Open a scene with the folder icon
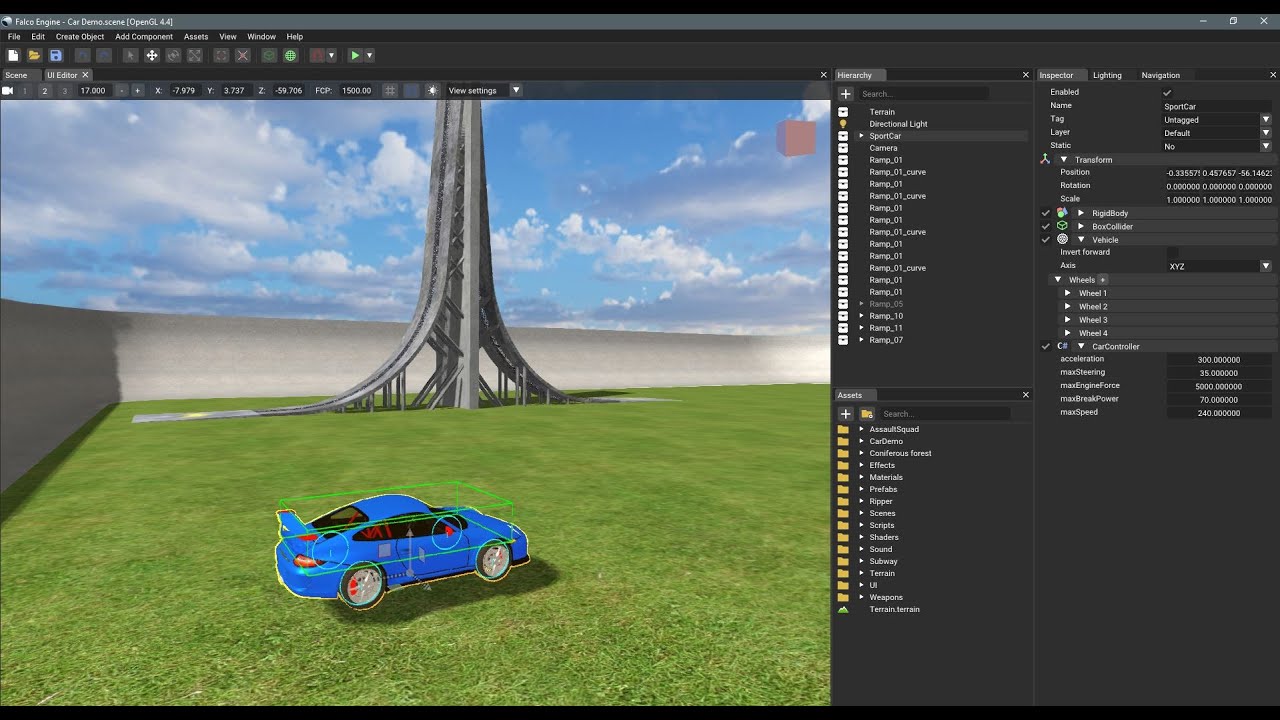 34,56
